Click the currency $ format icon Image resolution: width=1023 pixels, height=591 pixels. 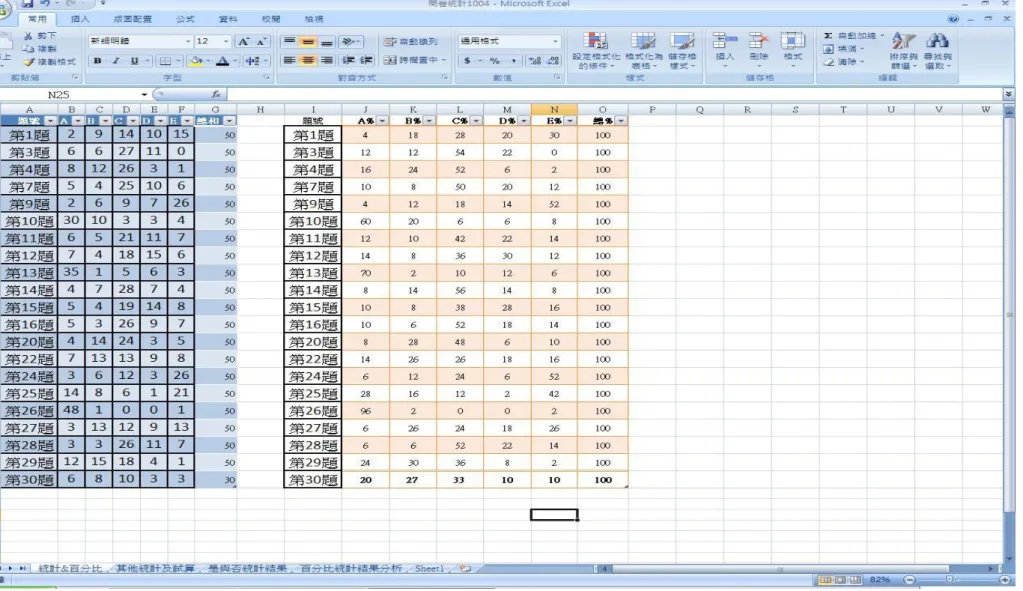467,61
